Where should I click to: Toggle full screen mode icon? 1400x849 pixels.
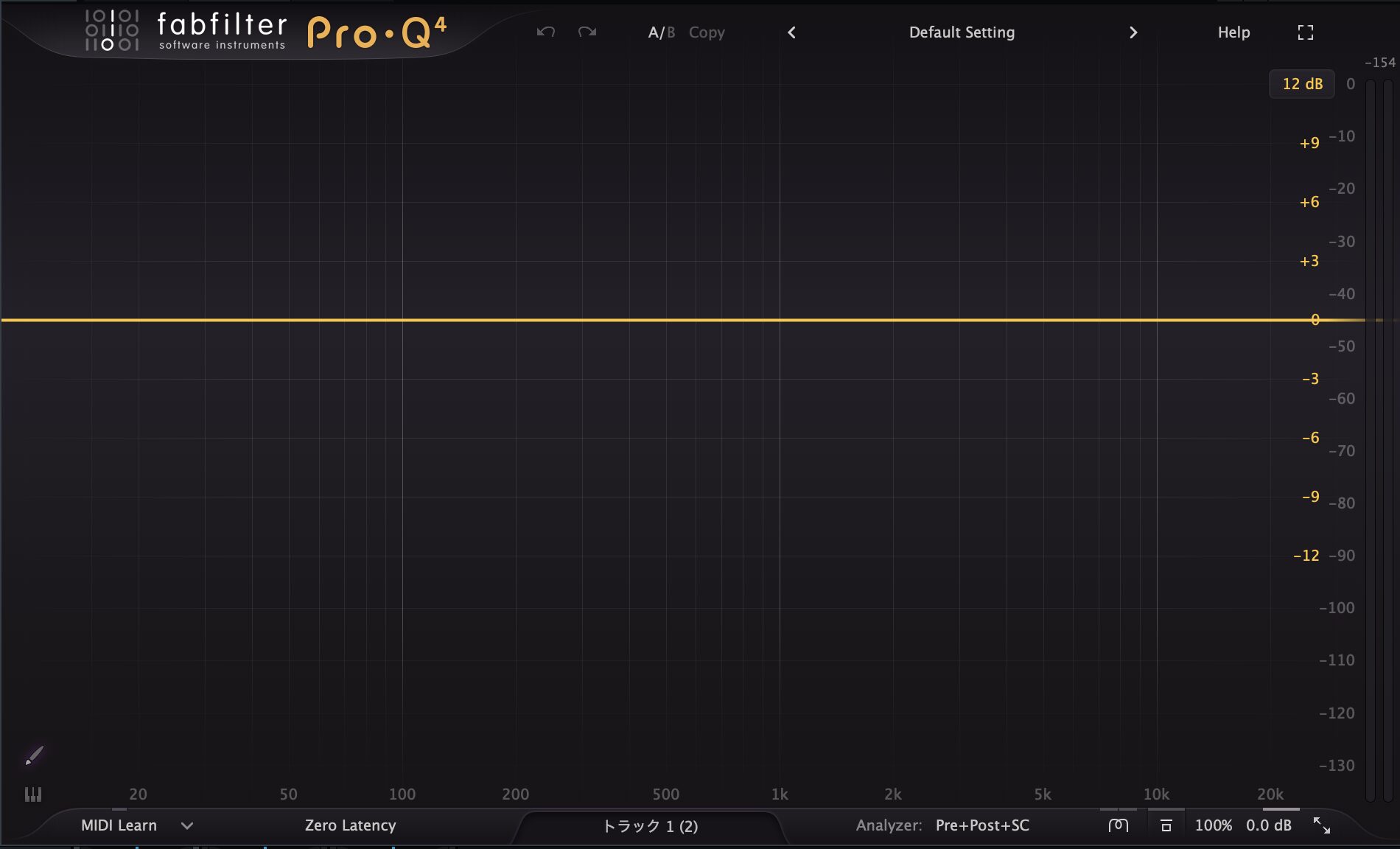1305,32
